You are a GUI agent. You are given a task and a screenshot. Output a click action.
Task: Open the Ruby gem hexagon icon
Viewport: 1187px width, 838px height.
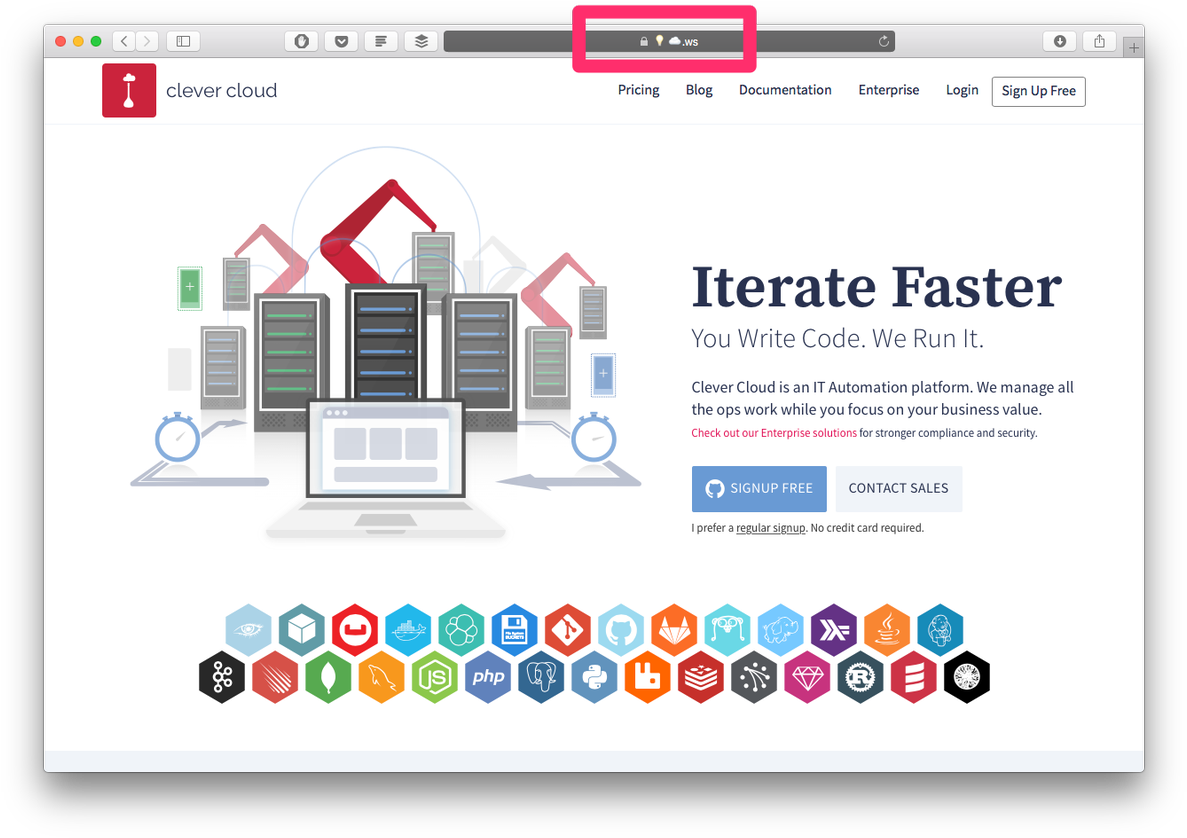pyautogui.click(x=807, y=677)
